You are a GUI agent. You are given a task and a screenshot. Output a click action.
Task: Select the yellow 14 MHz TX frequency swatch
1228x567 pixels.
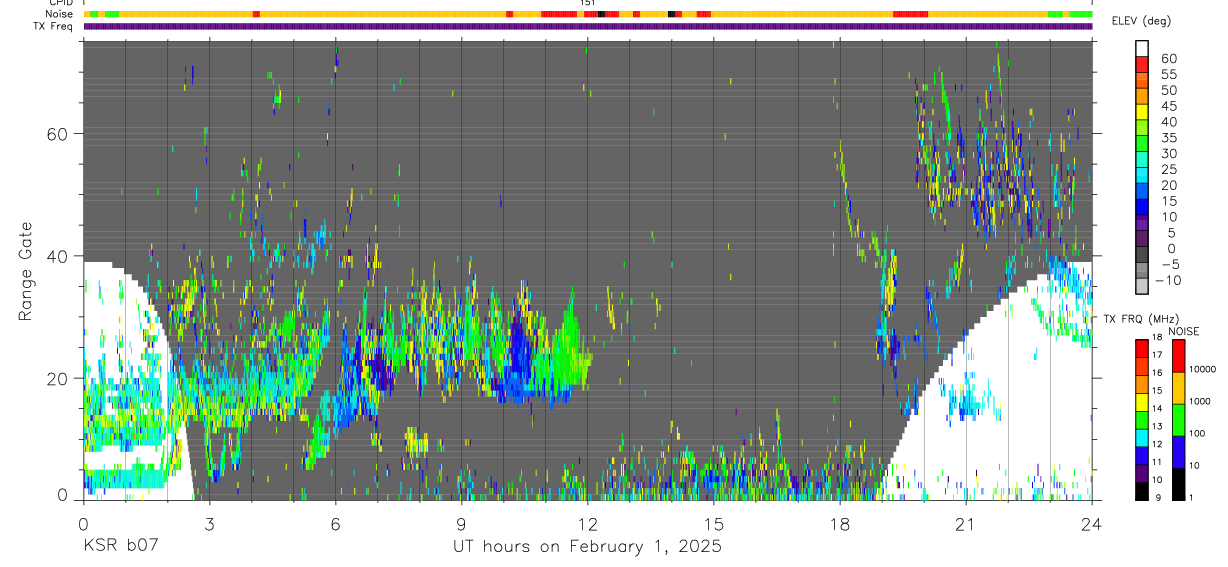(1142, 401)
